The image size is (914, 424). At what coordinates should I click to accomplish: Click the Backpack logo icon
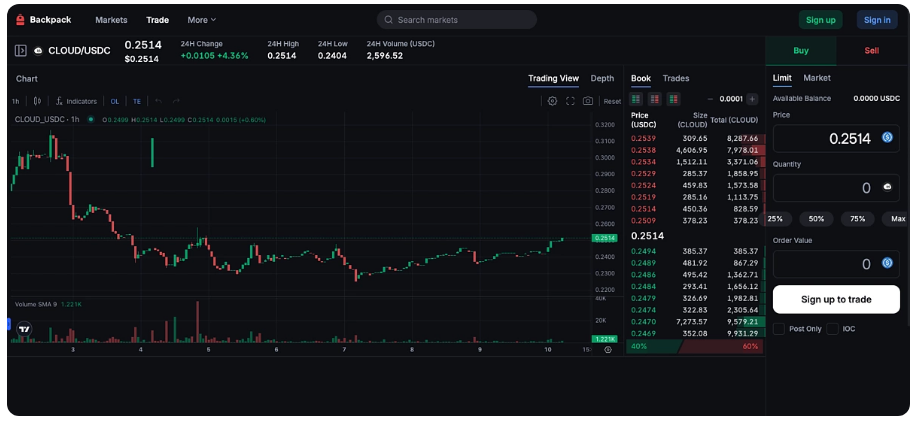click(x=20, y=20)
